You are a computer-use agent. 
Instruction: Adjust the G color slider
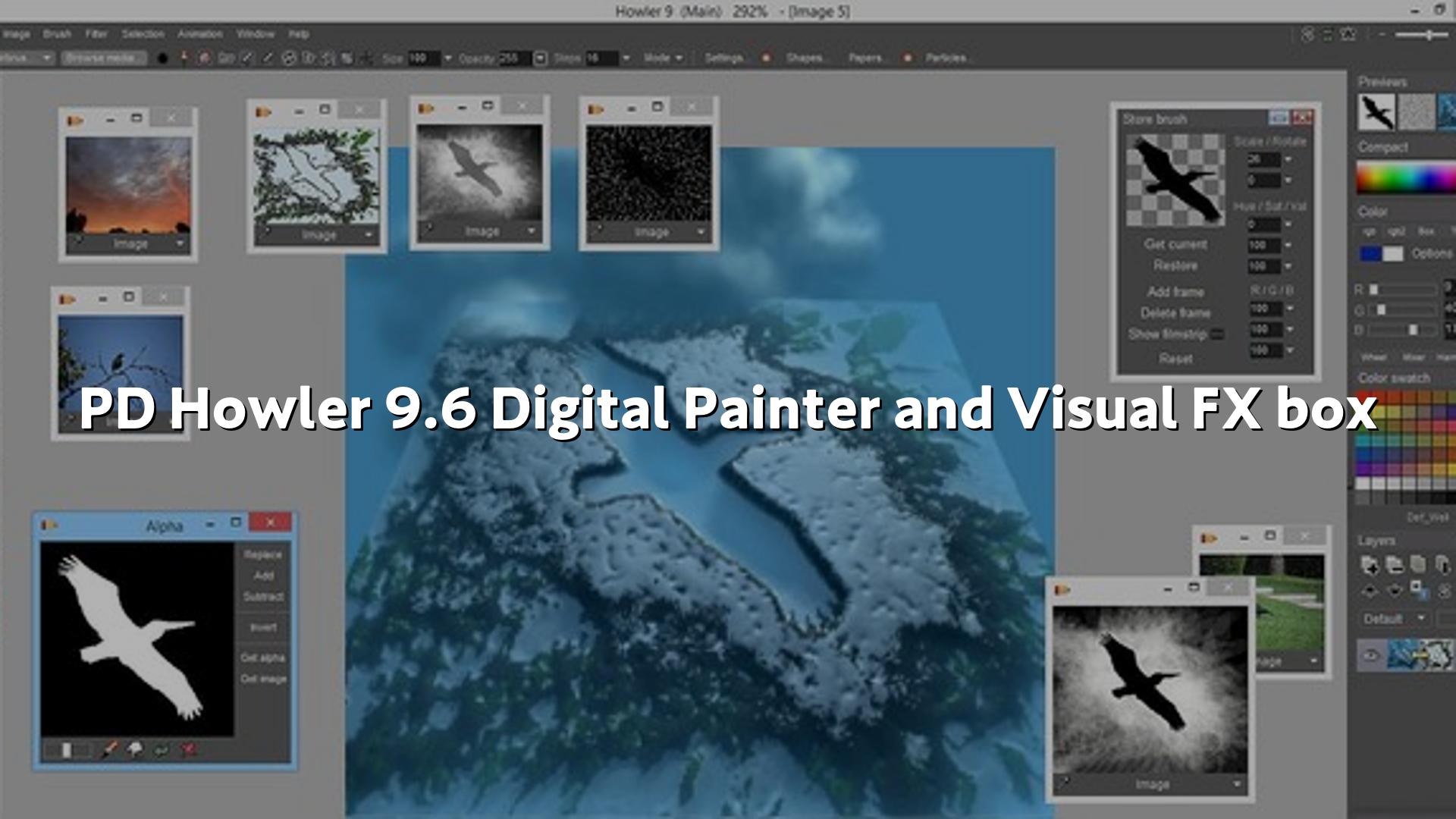click(1403, 309)
